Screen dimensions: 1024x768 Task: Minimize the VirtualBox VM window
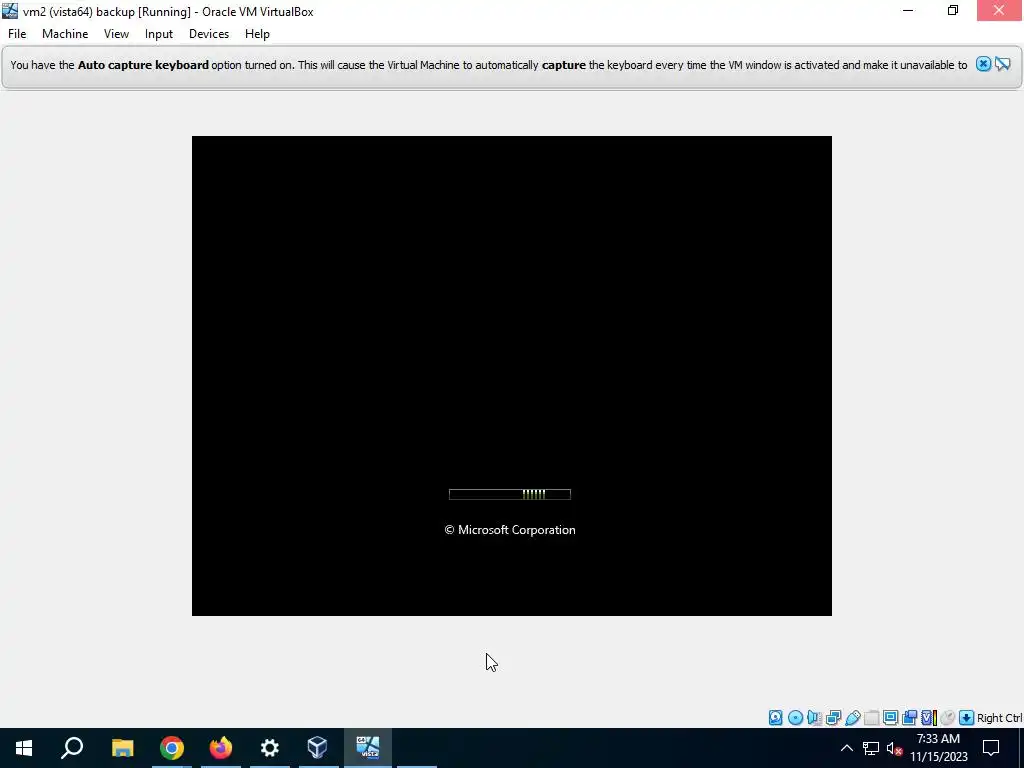(908, 11)
